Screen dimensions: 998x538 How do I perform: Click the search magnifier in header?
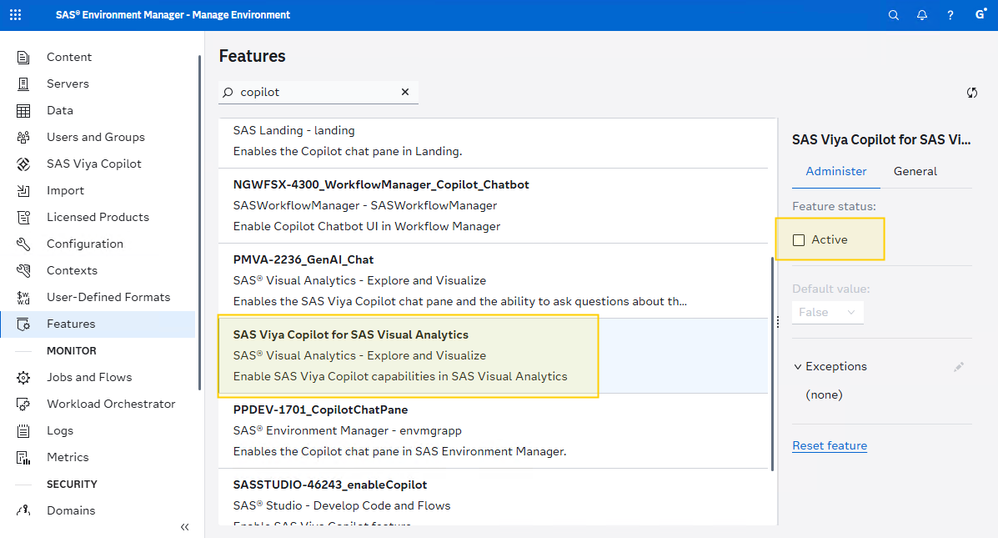(894, 15)
